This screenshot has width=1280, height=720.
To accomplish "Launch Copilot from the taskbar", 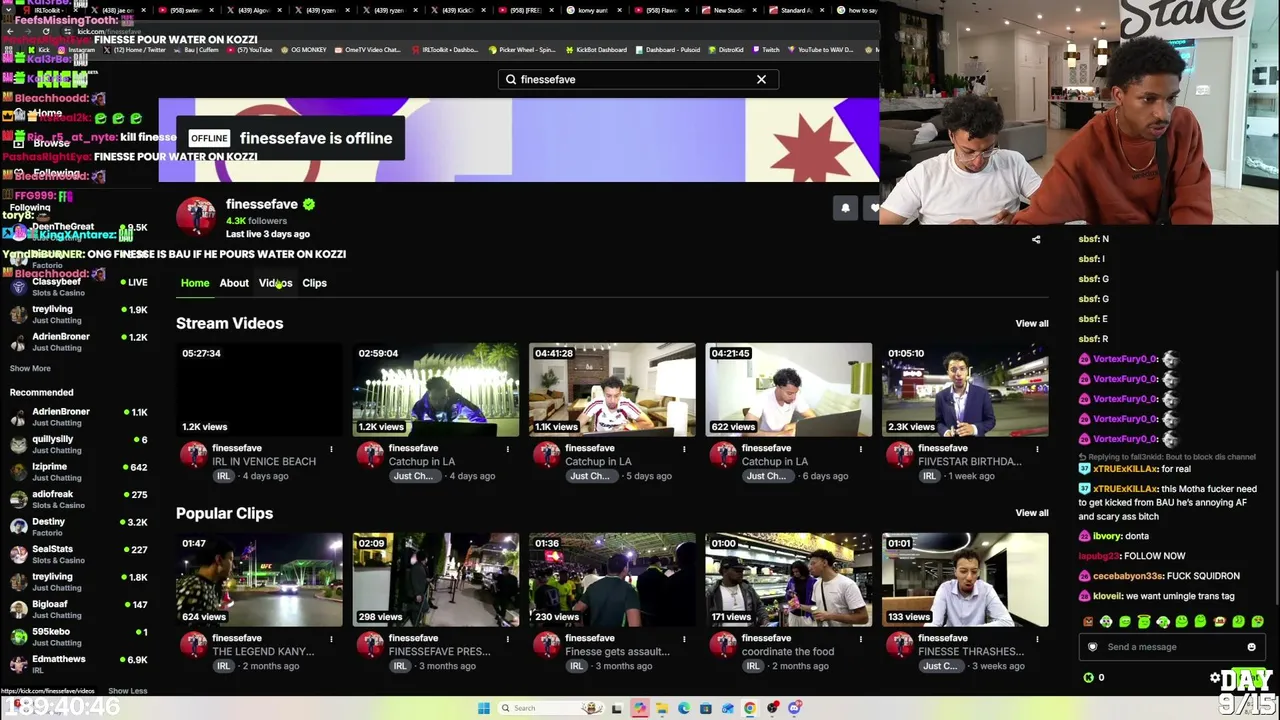I will click(x=639, y=708).
